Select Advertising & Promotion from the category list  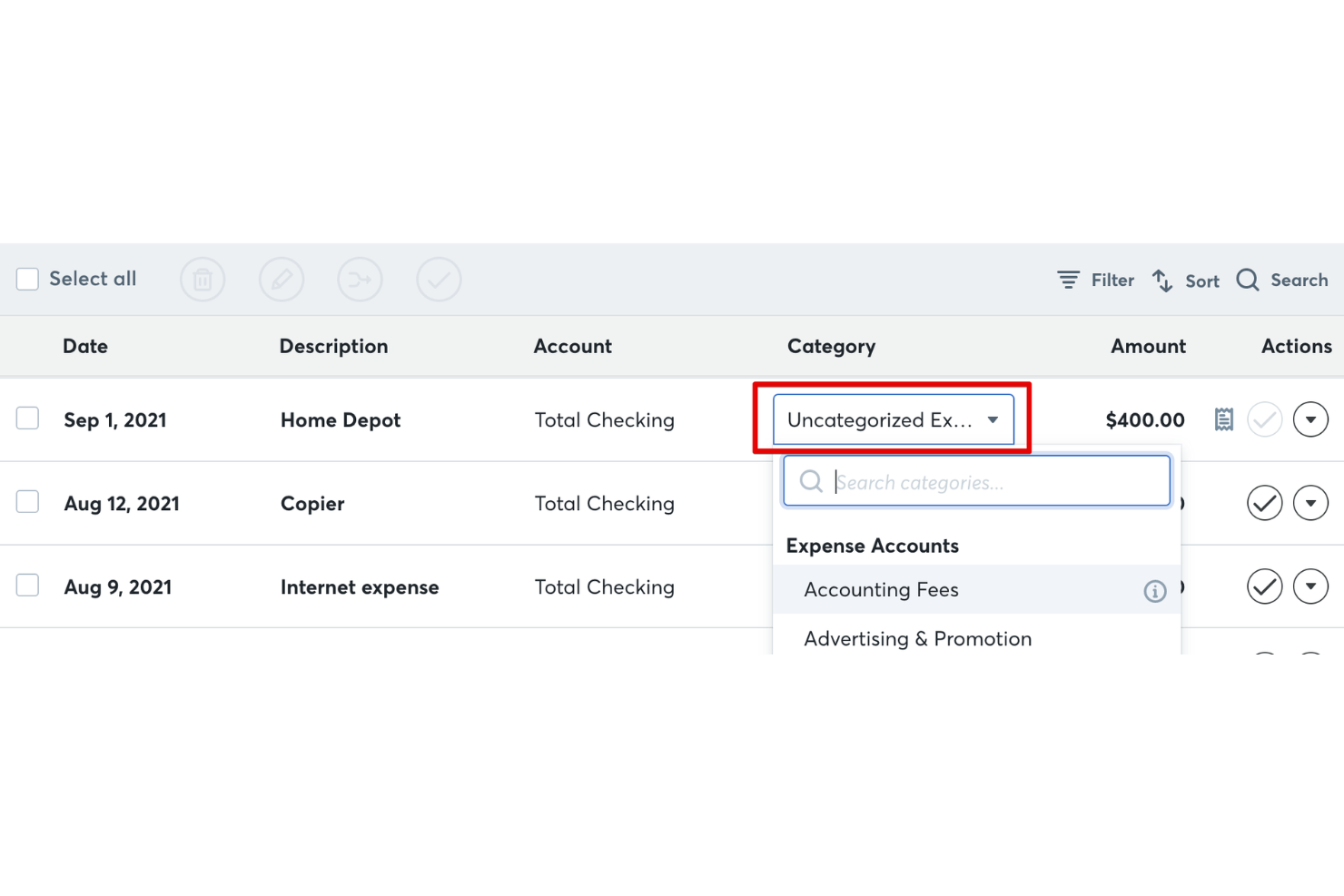click(917, 638)
